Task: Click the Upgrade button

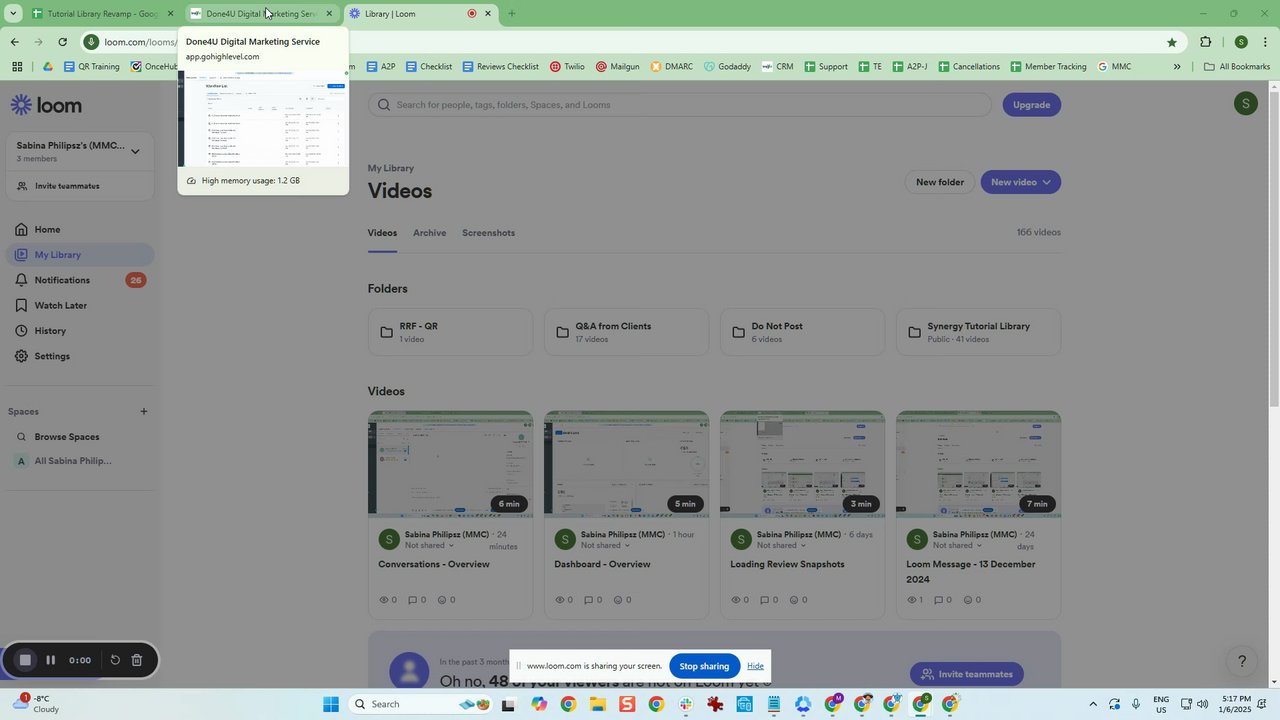Action: (1032, 105)
